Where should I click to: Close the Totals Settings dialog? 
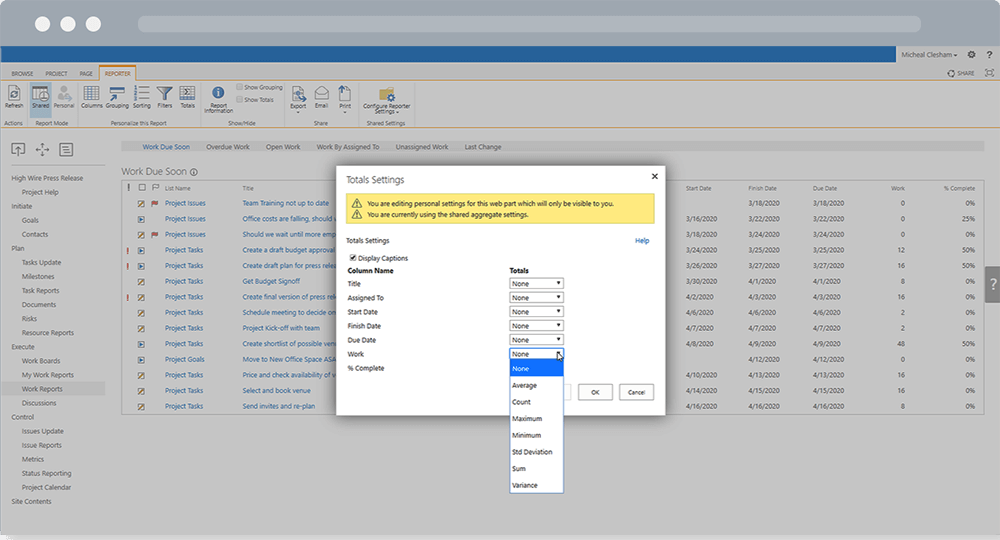point(654,176)
